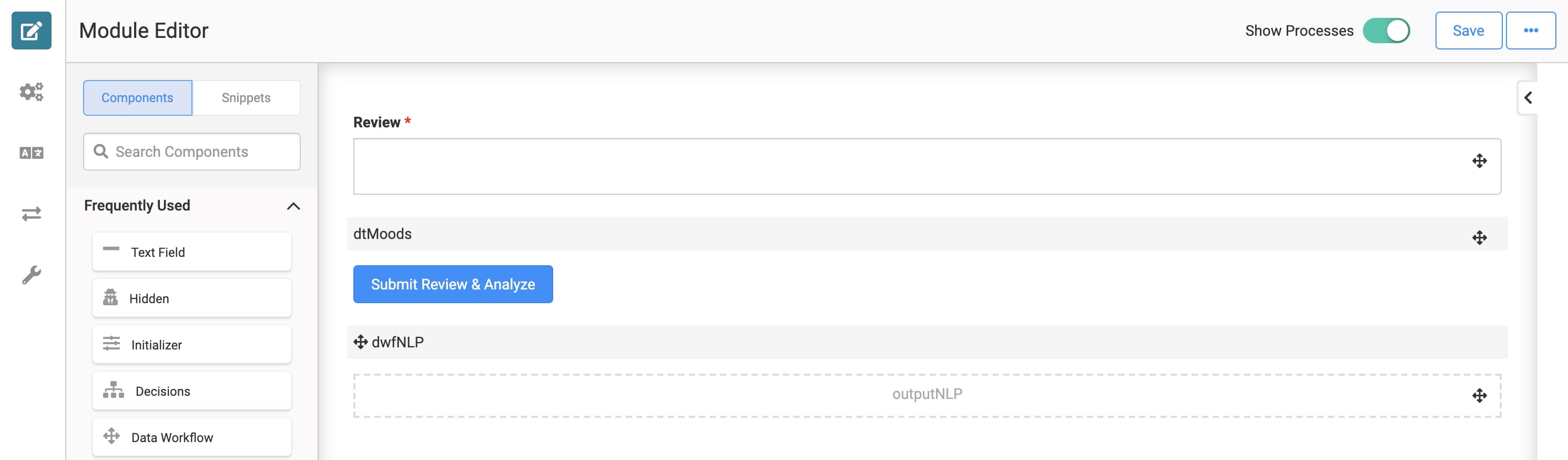The height and width of the screenshot is (460, 1568).
Task: Click Submit Review & Analyze button
Action: point(453,284)
